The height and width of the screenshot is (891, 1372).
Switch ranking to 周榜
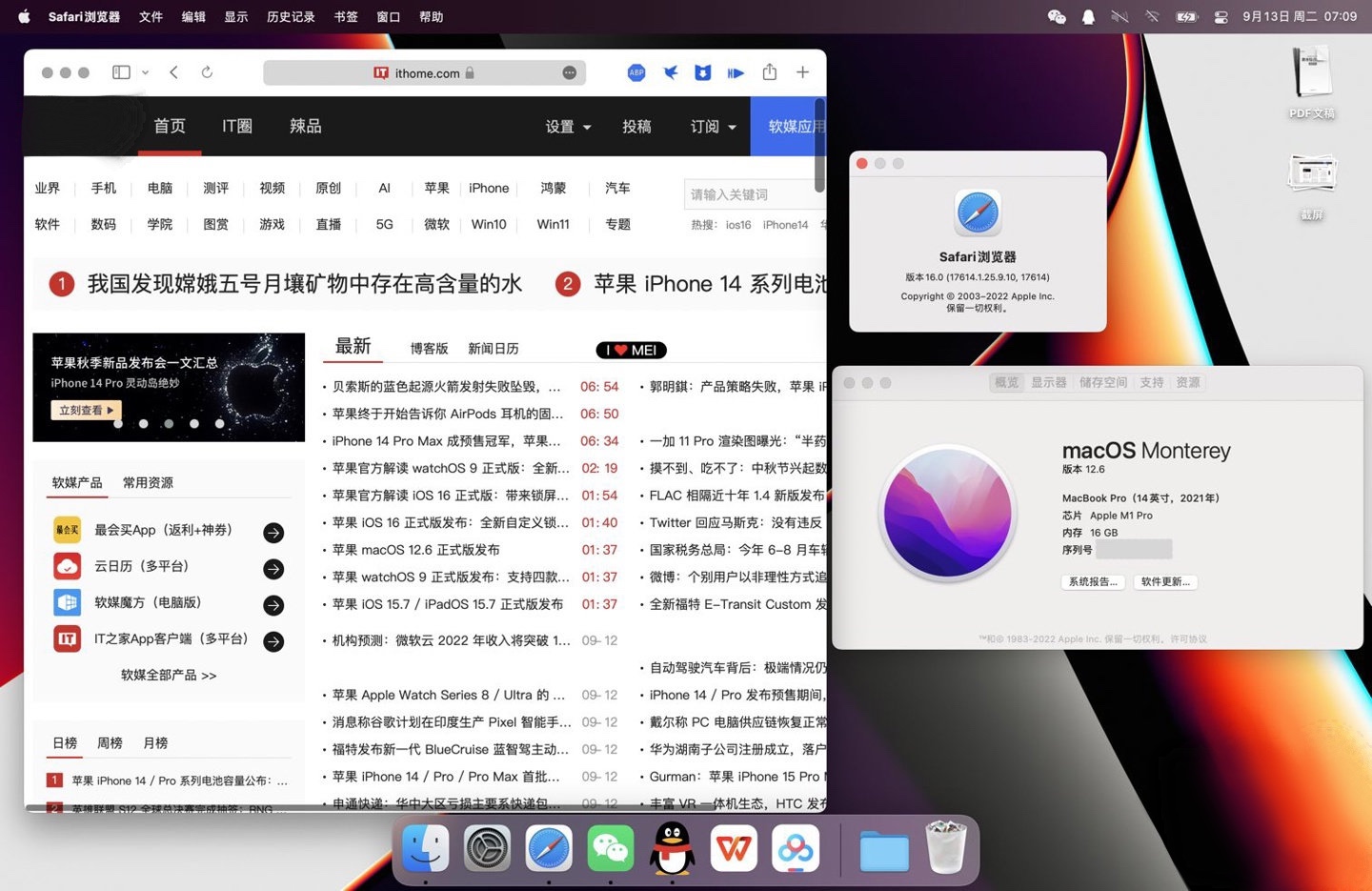(x=110, y=743)
